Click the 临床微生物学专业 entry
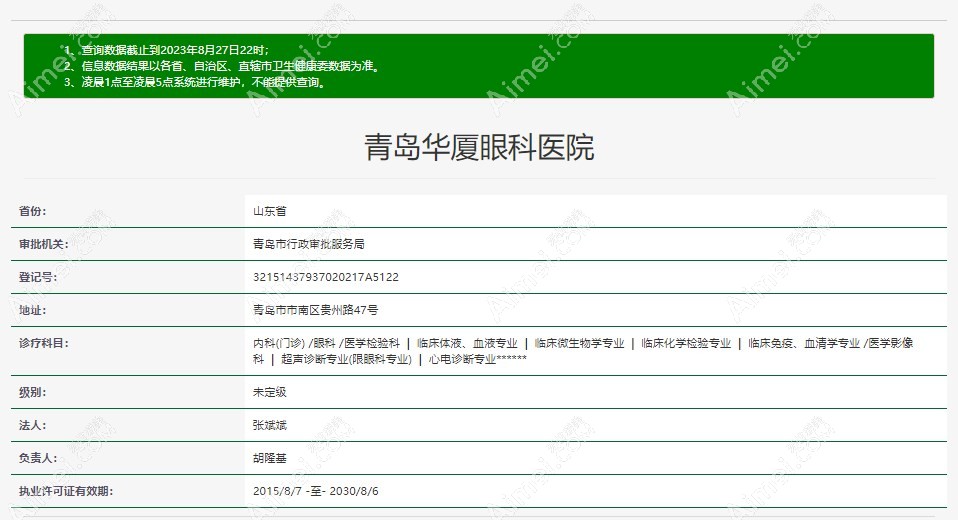This screenshot has height=520, width=958. point(579,343)
